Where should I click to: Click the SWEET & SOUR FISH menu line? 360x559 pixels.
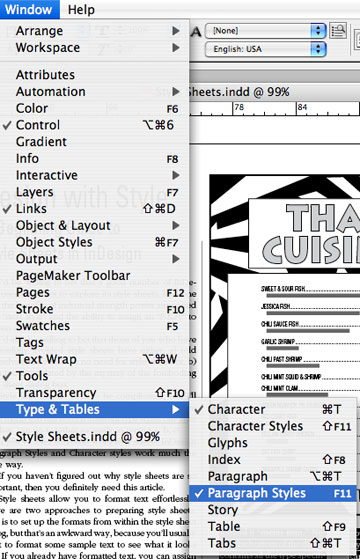pos(310,289)
